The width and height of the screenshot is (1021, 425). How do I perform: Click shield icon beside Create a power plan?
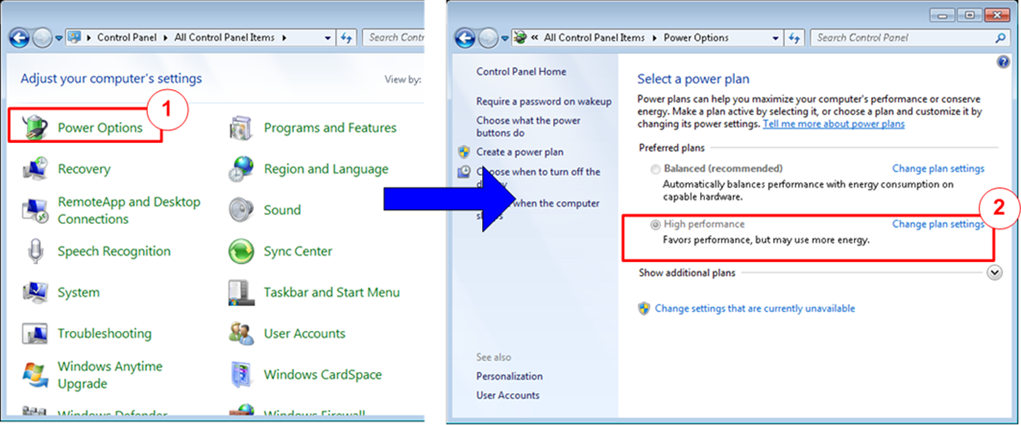(x=464, y=152)
